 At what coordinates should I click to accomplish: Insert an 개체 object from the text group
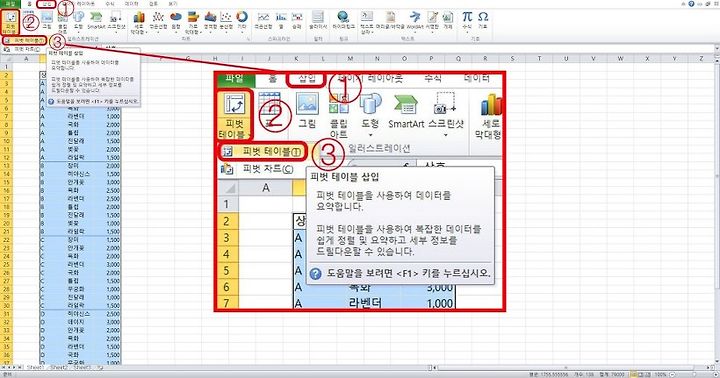pyautogui.click(x=448, y=21)
